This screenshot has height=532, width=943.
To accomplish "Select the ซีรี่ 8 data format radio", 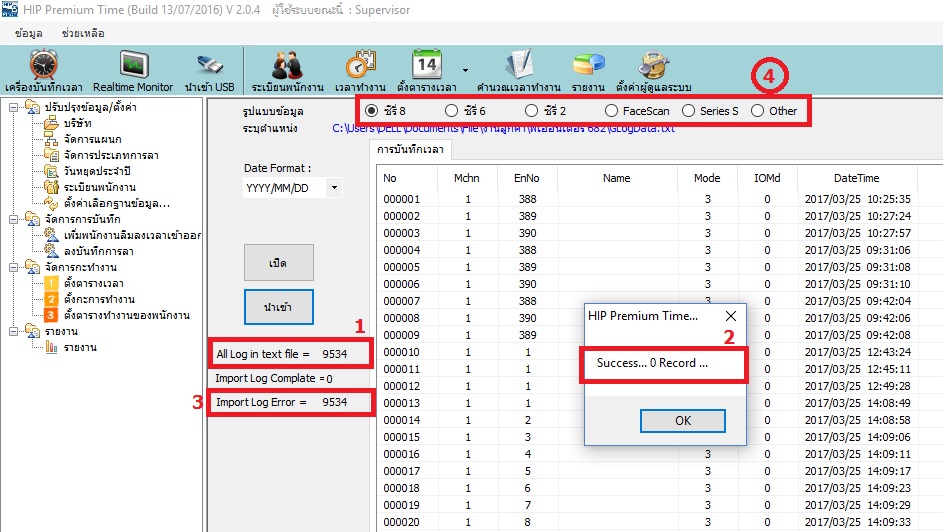I will 372,111.
